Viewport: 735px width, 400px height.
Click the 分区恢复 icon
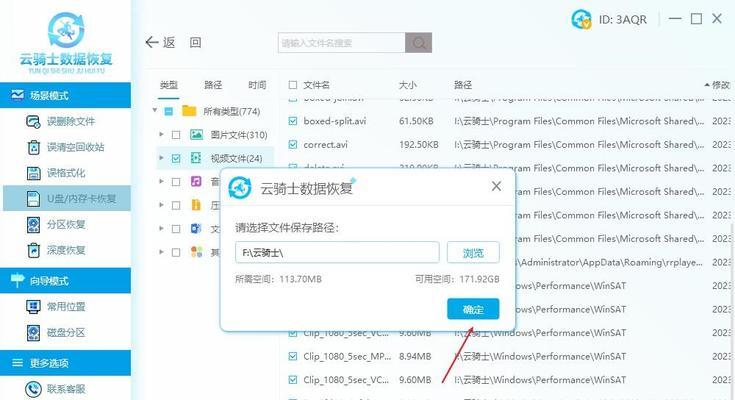(x=33, y=225)
